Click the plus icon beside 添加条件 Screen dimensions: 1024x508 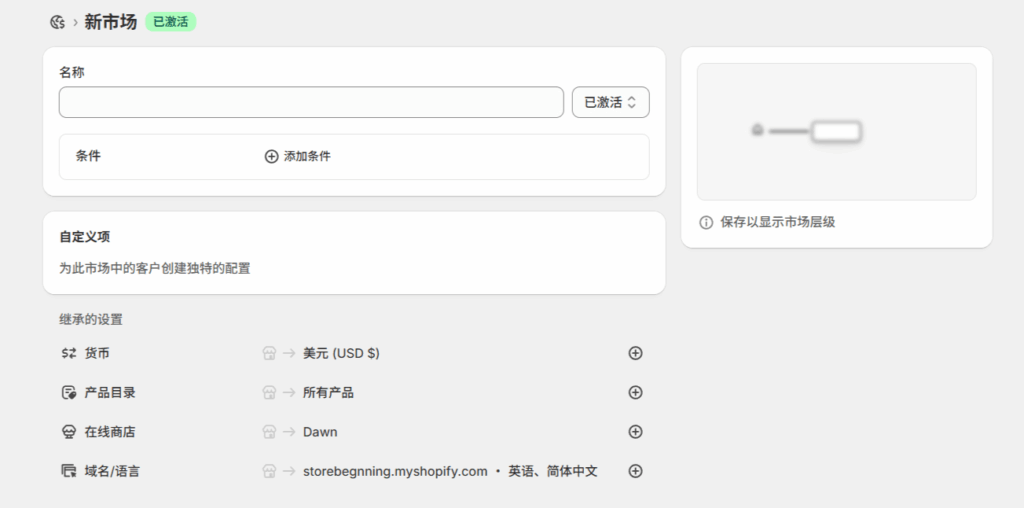pos(271,157)
